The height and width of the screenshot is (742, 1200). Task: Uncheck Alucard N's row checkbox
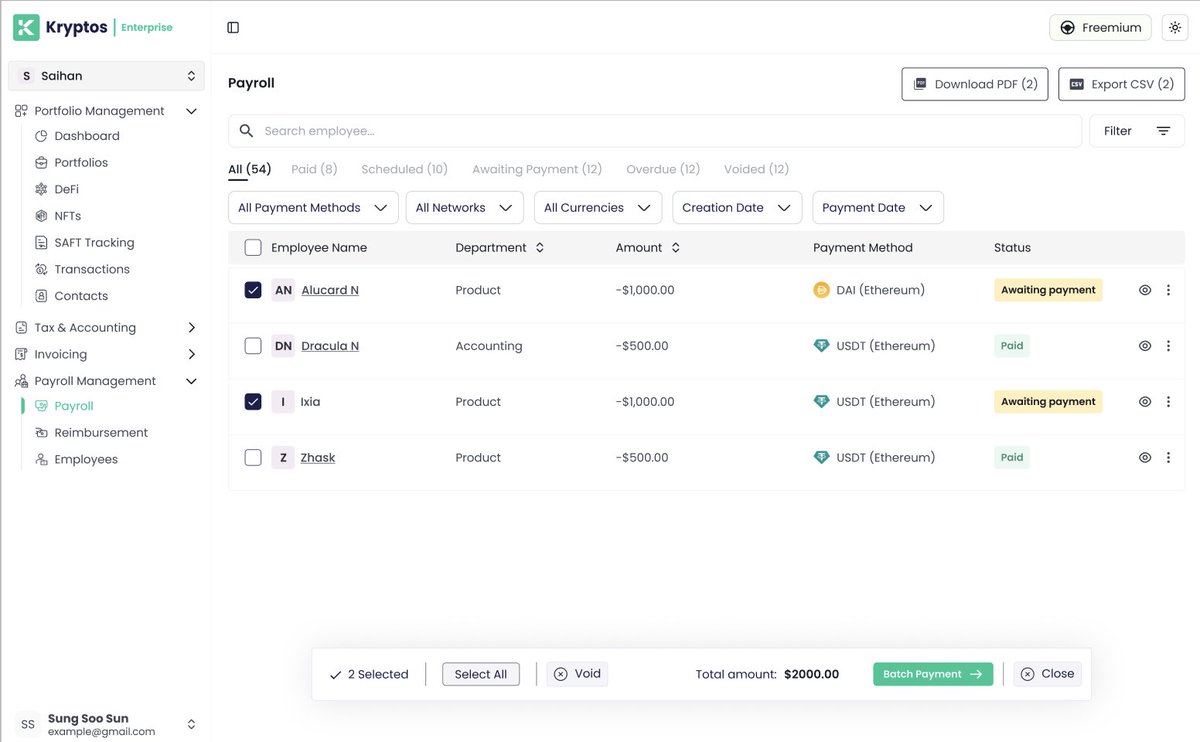[253, 289]
